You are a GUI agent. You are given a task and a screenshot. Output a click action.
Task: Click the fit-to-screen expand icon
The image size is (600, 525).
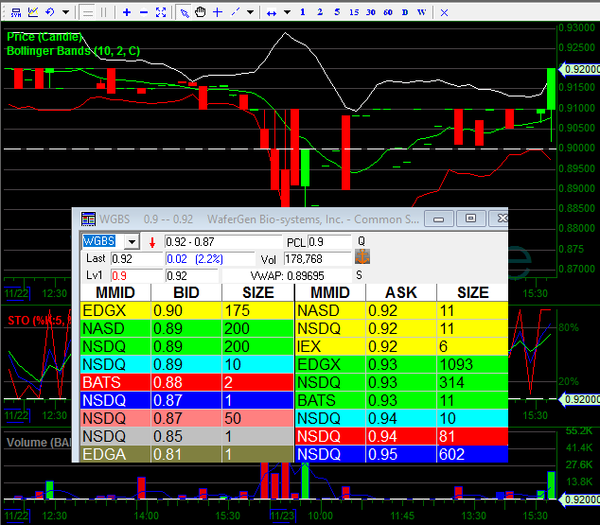[x=161, y=12]
